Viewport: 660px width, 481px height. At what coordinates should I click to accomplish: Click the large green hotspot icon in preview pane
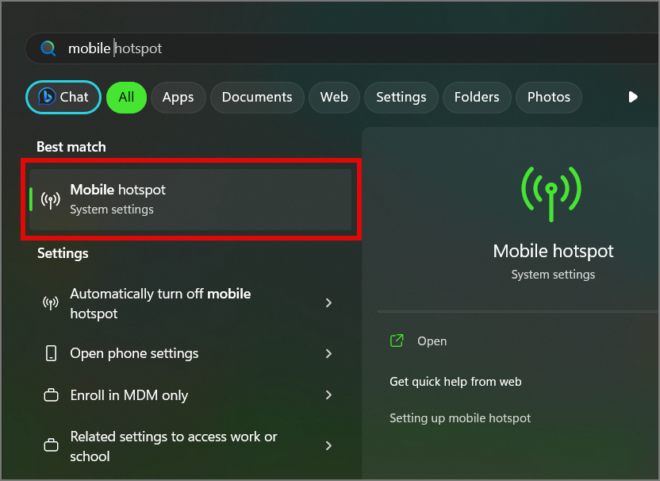click(551, 194)
